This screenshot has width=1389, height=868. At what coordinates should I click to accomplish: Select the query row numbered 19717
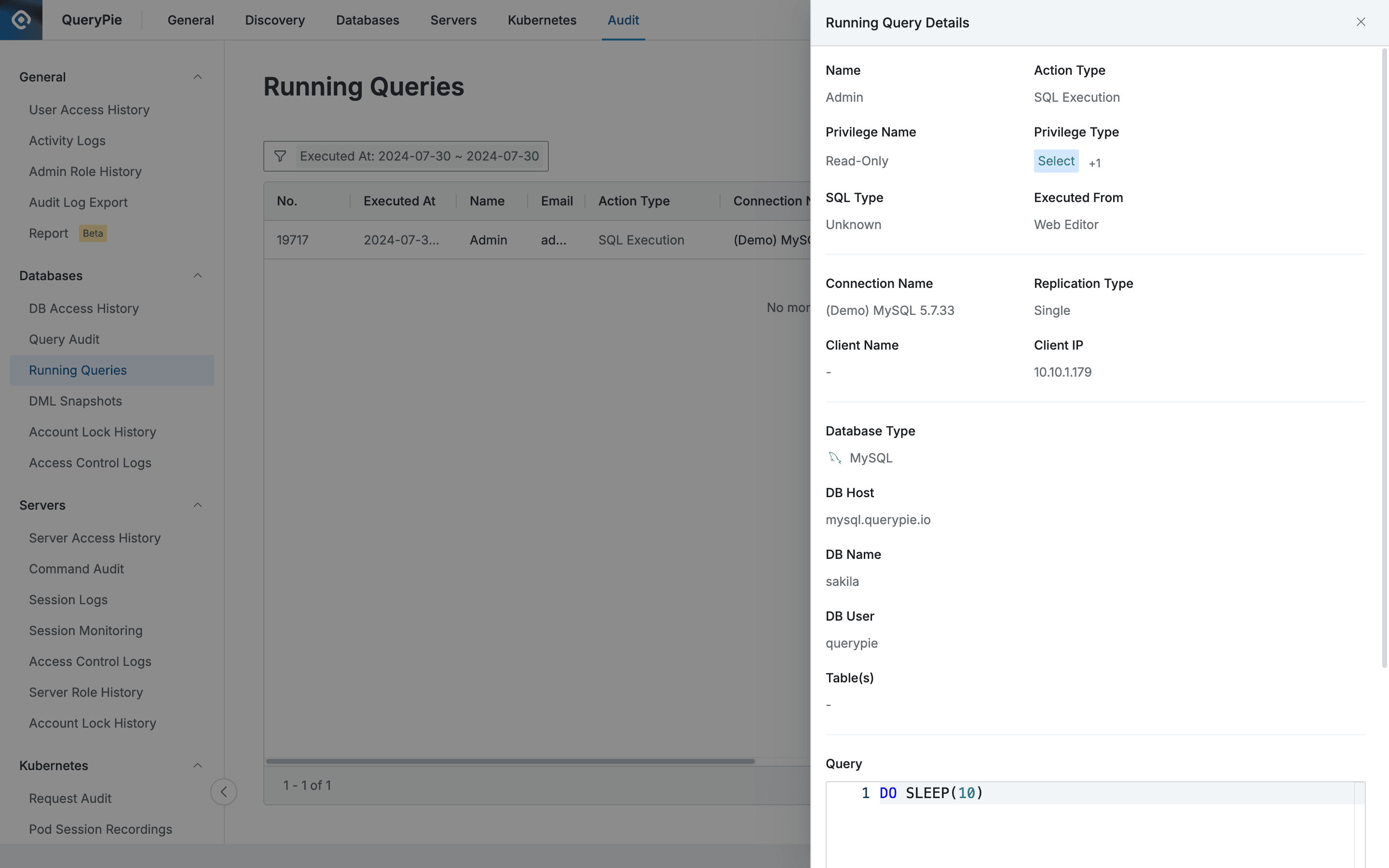pos(292,239)
